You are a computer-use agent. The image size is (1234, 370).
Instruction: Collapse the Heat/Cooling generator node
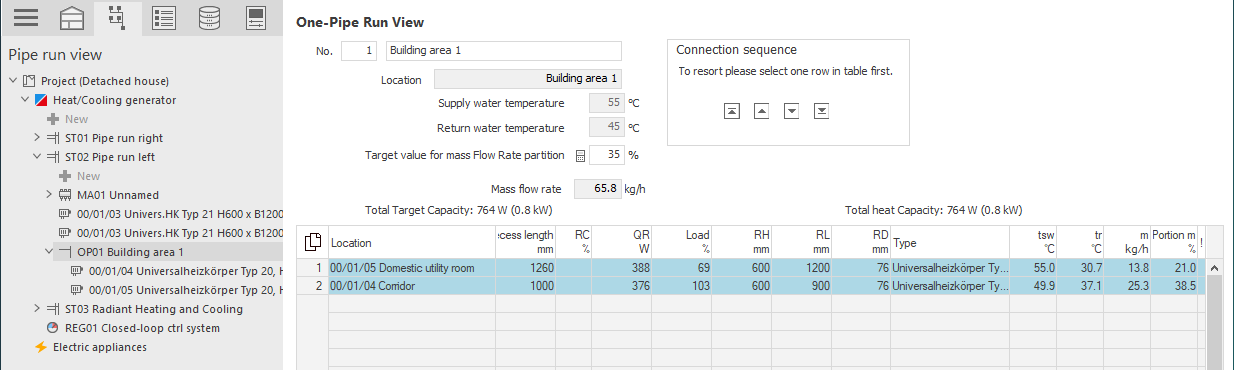25,100
